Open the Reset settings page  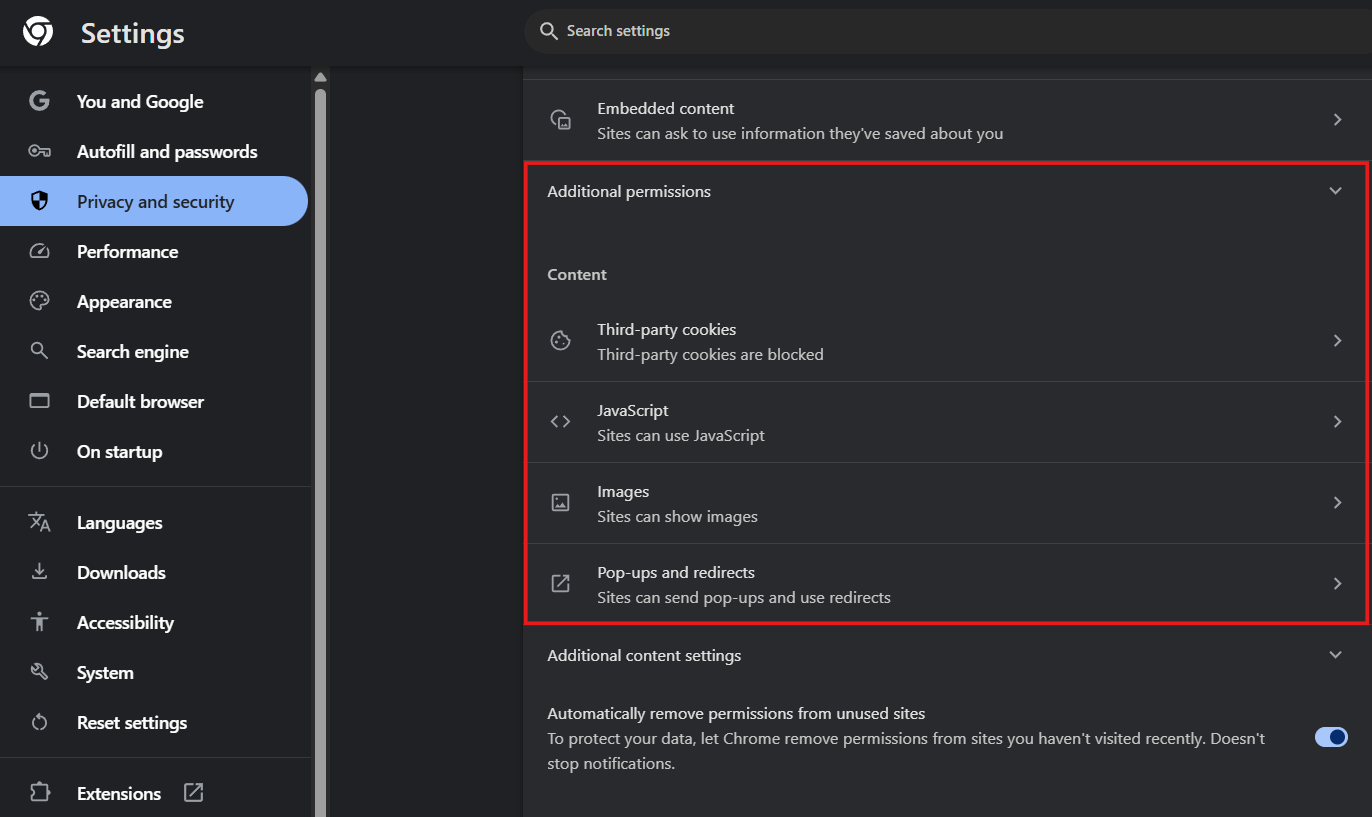click(131, 722)
